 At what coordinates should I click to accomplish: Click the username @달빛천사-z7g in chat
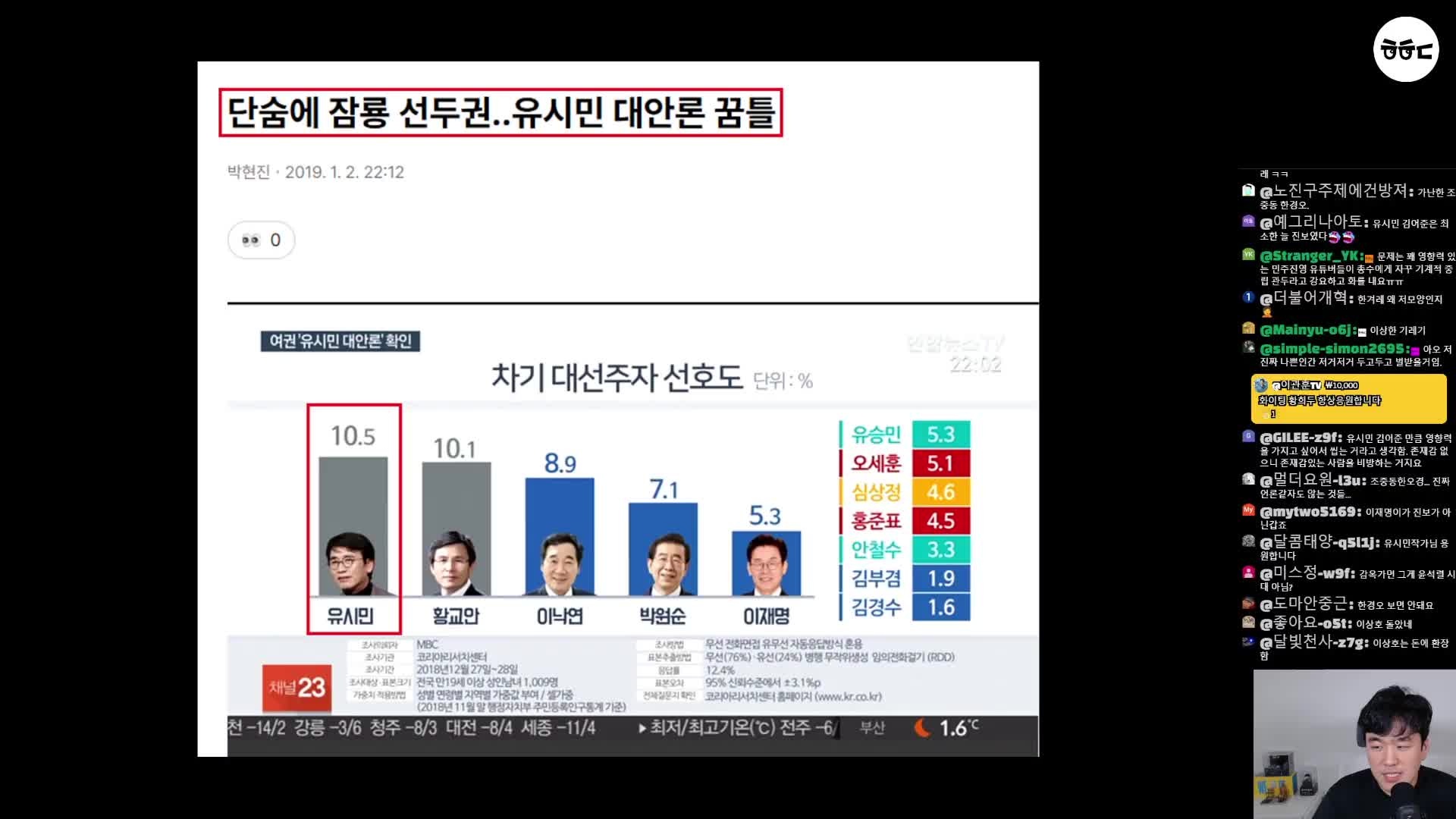1314,642
